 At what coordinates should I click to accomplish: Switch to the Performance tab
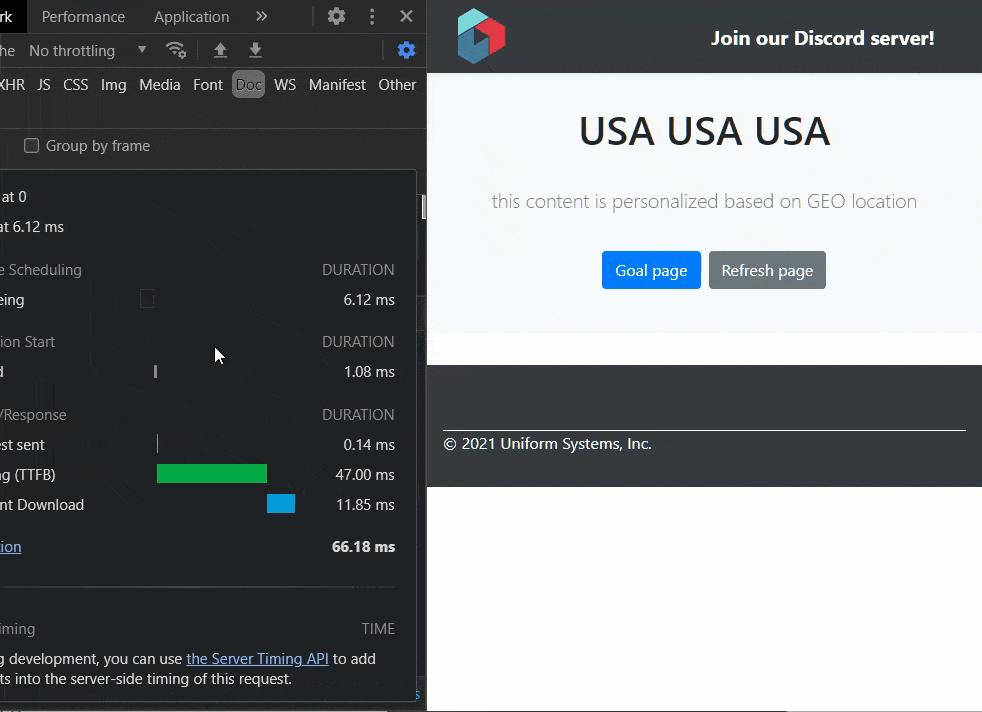[x=83, y=17]
